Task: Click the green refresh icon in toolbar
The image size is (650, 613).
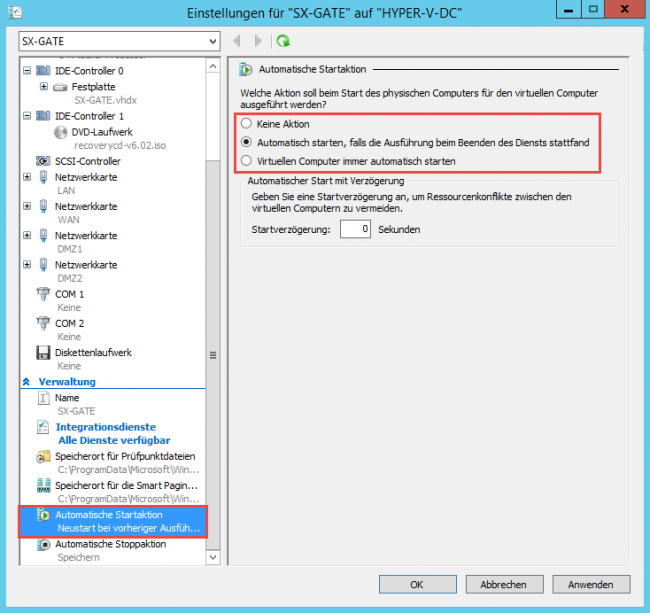Action: pos(284,41)
